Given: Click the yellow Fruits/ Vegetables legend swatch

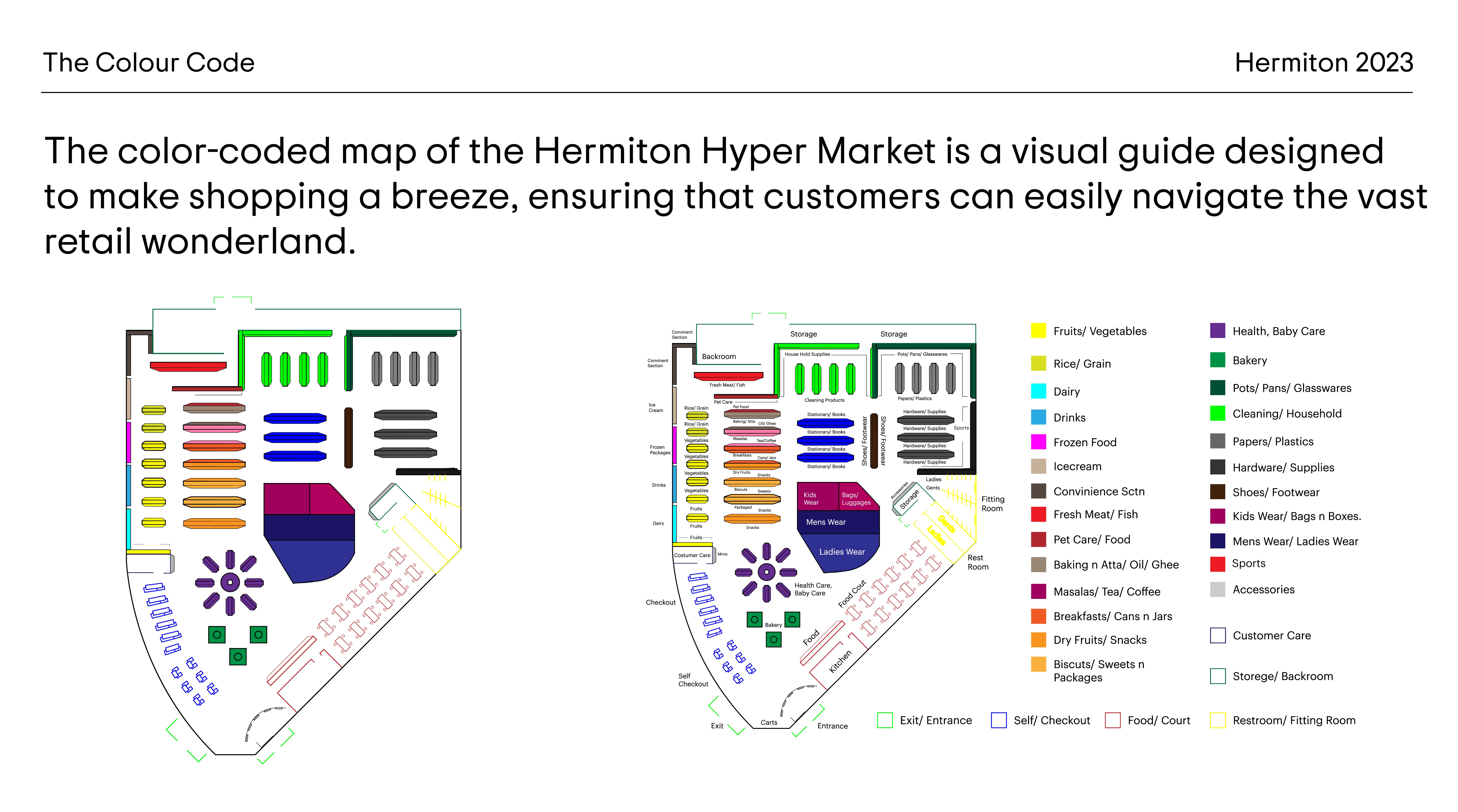Looking at the screenshot, I should click(1038, 331).
